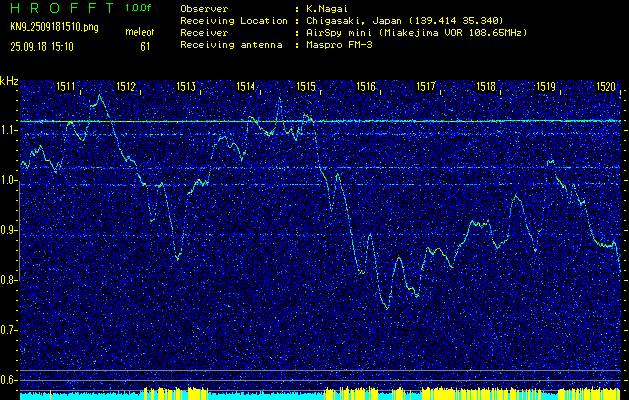Click the kHz axis unit label

tap(9, 81)
